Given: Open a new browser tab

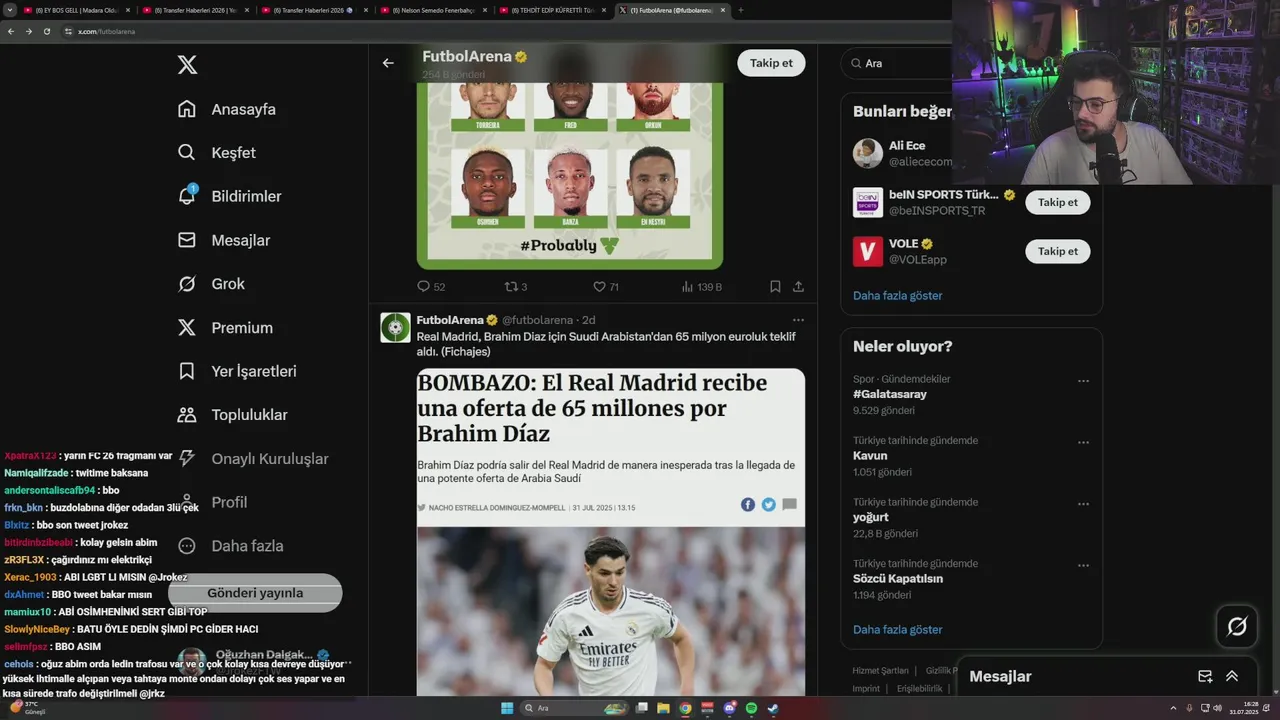Looking at the screenshot, I should (741, 10).
